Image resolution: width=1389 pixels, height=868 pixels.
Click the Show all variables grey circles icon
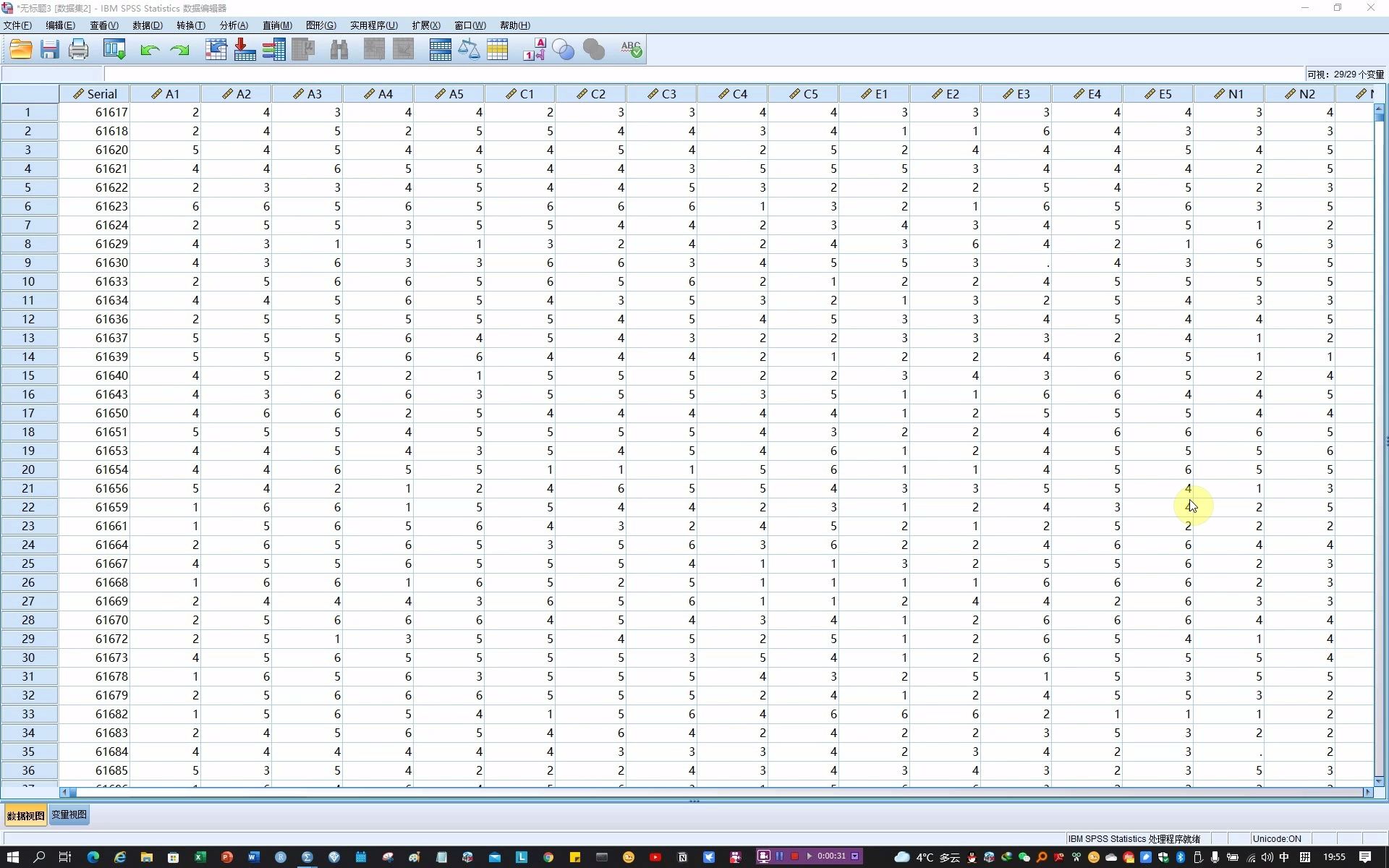point(593,49)
